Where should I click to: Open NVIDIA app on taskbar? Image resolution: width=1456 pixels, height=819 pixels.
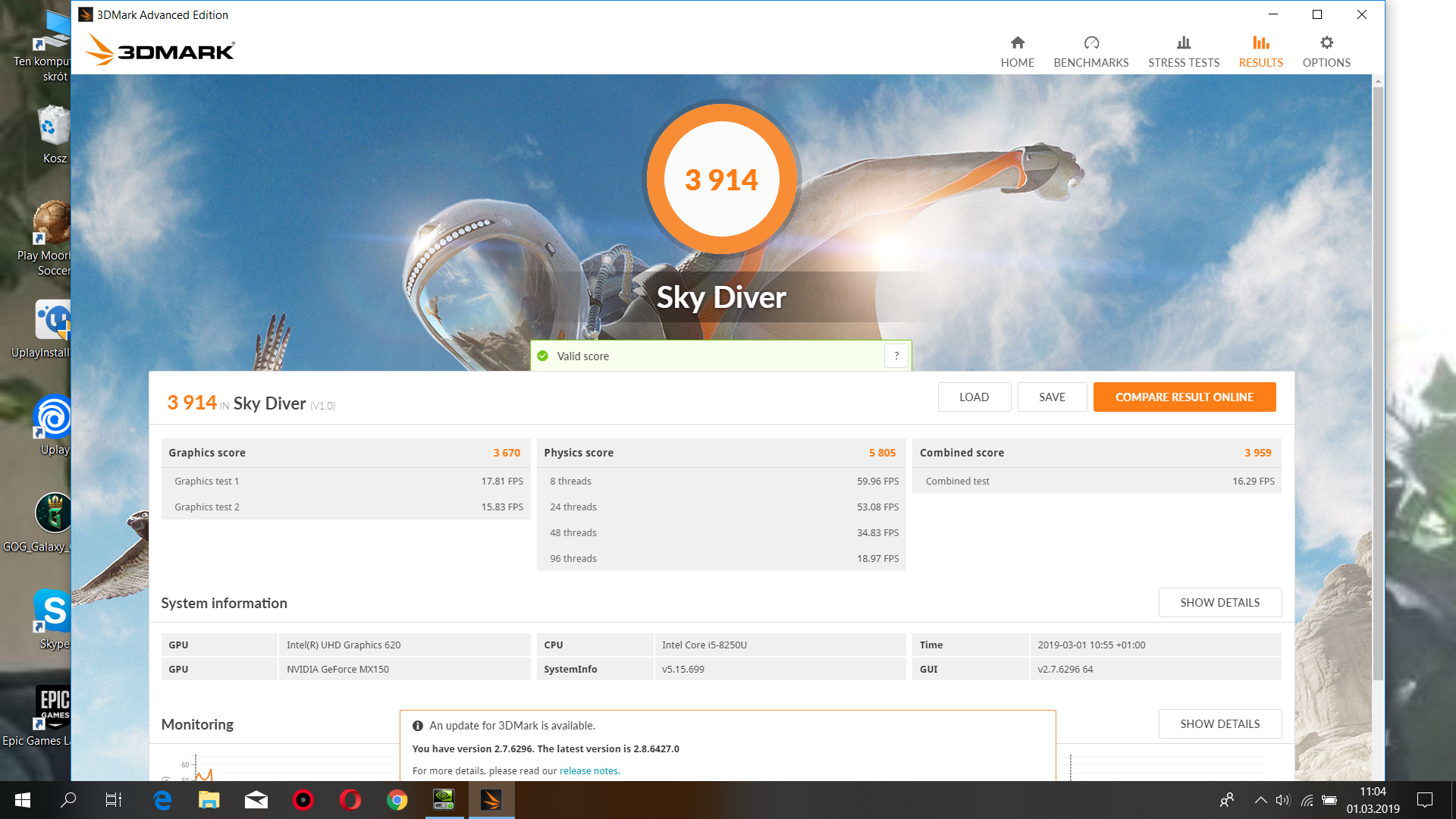coord(444,800)
